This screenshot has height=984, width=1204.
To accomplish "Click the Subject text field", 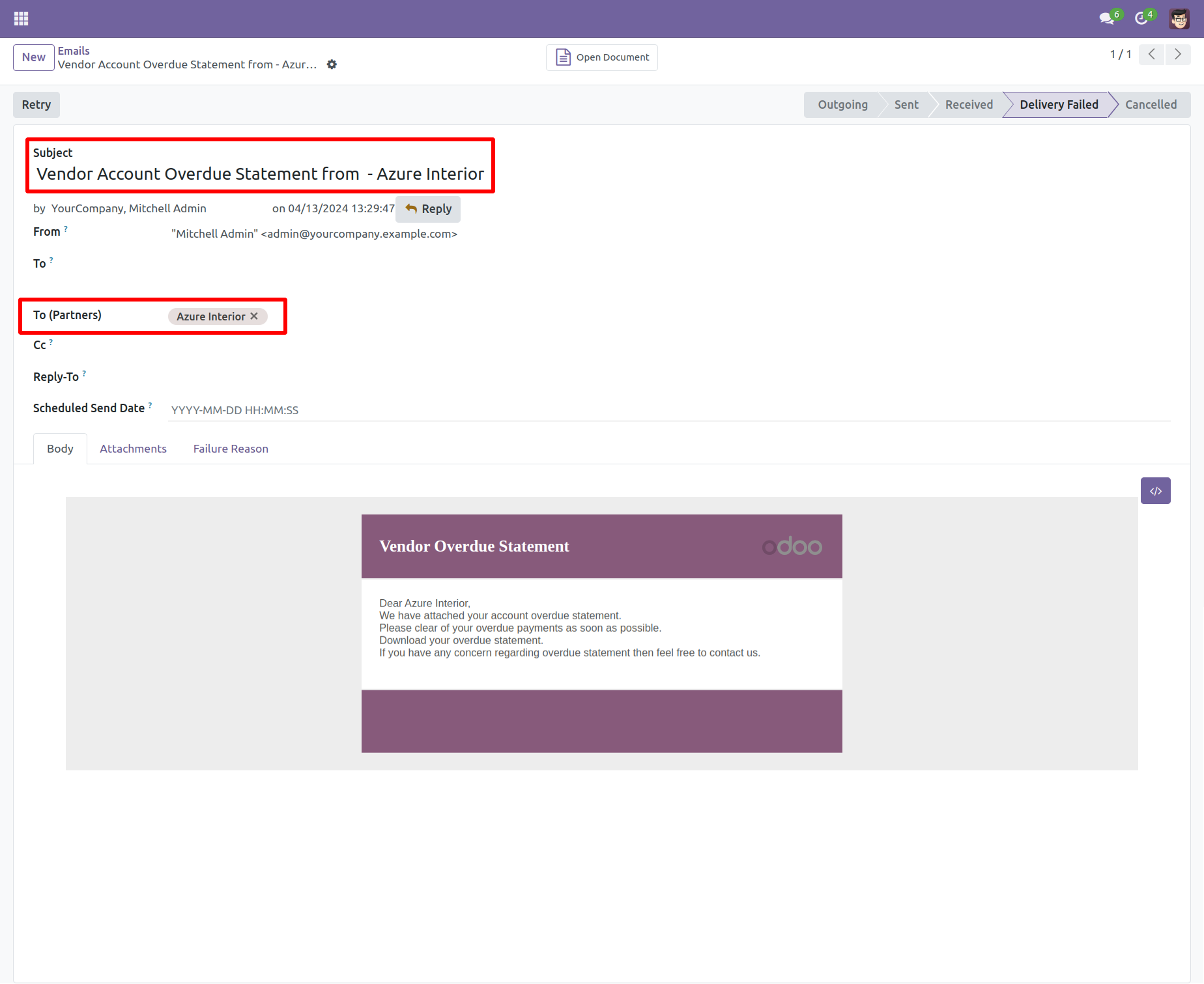I will click(x=261, y=174).
